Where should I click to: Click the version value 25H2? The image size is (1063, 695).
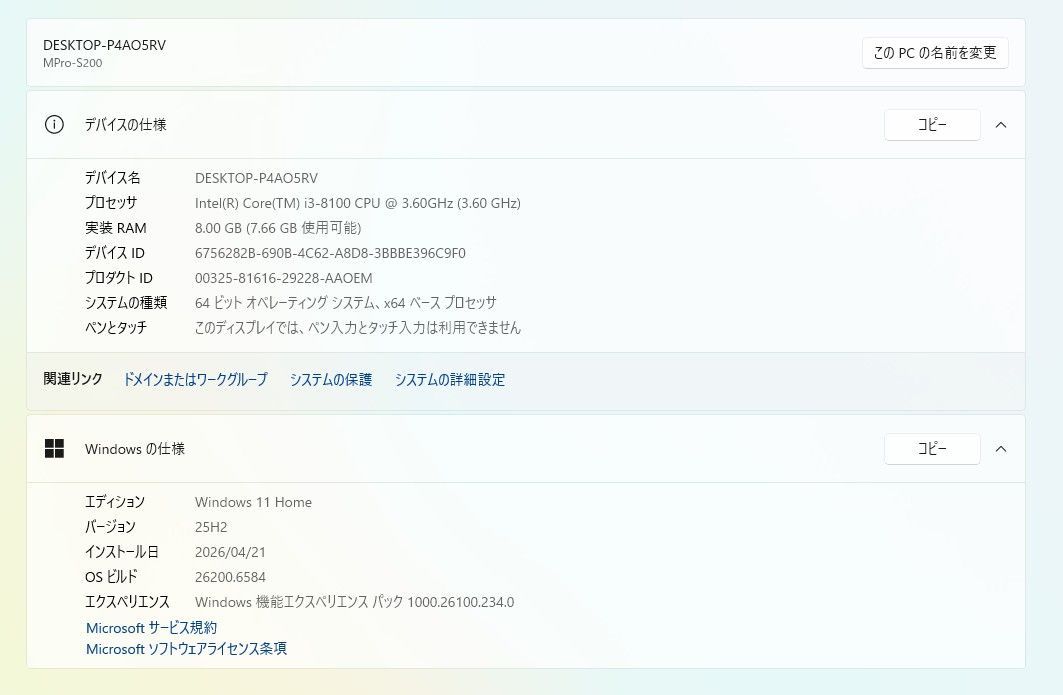(211, 528)
